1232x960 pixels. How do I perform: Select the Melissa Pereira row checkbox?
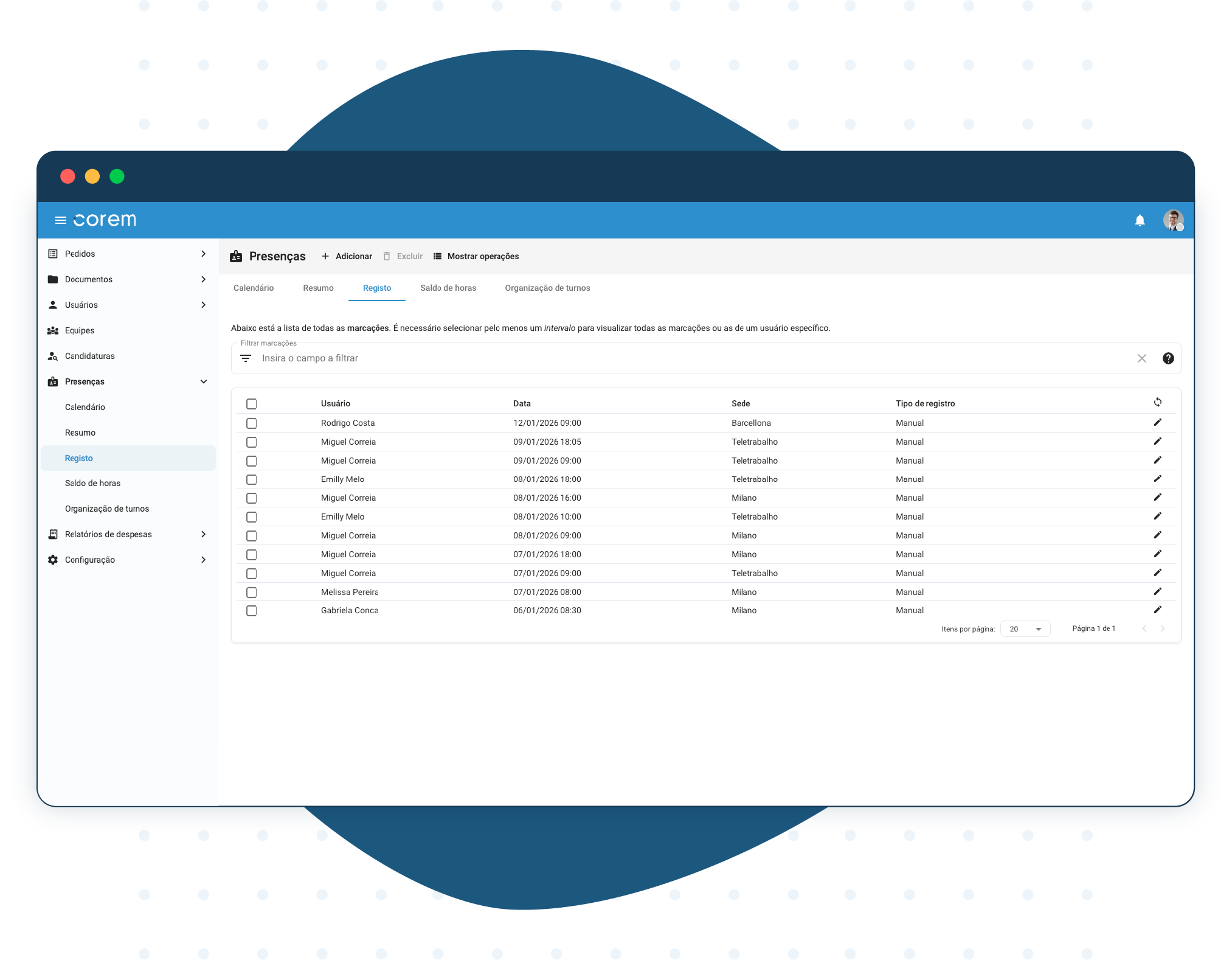[251, 593]
